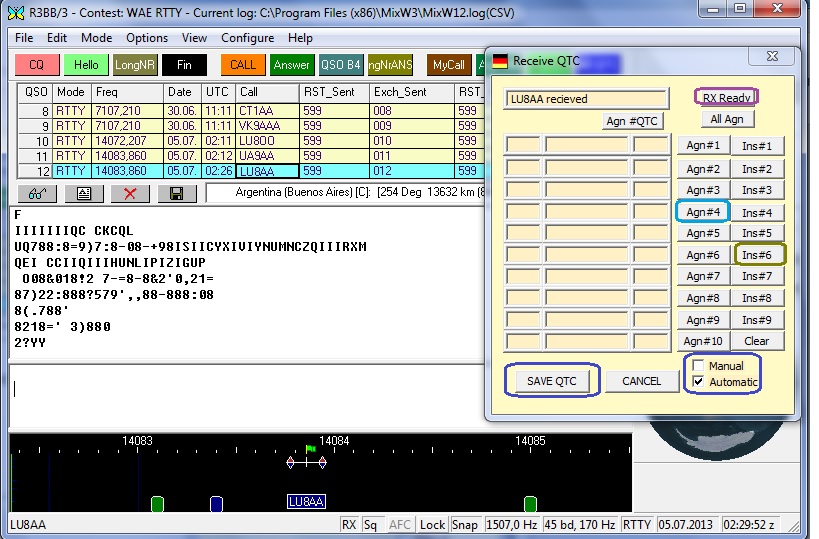Click the red CQ macro button
The image size is (819, 539).
[37, 65]
